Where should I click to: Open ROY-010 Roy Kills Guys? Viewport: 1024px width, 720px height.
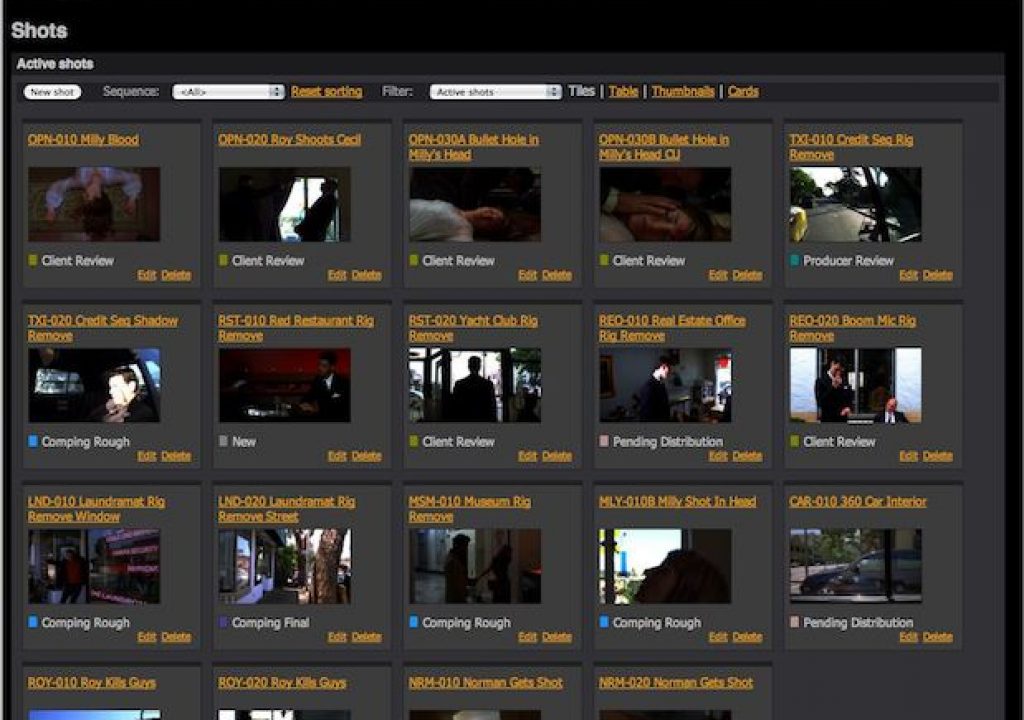pyautogui.click(x=91, y=682)
